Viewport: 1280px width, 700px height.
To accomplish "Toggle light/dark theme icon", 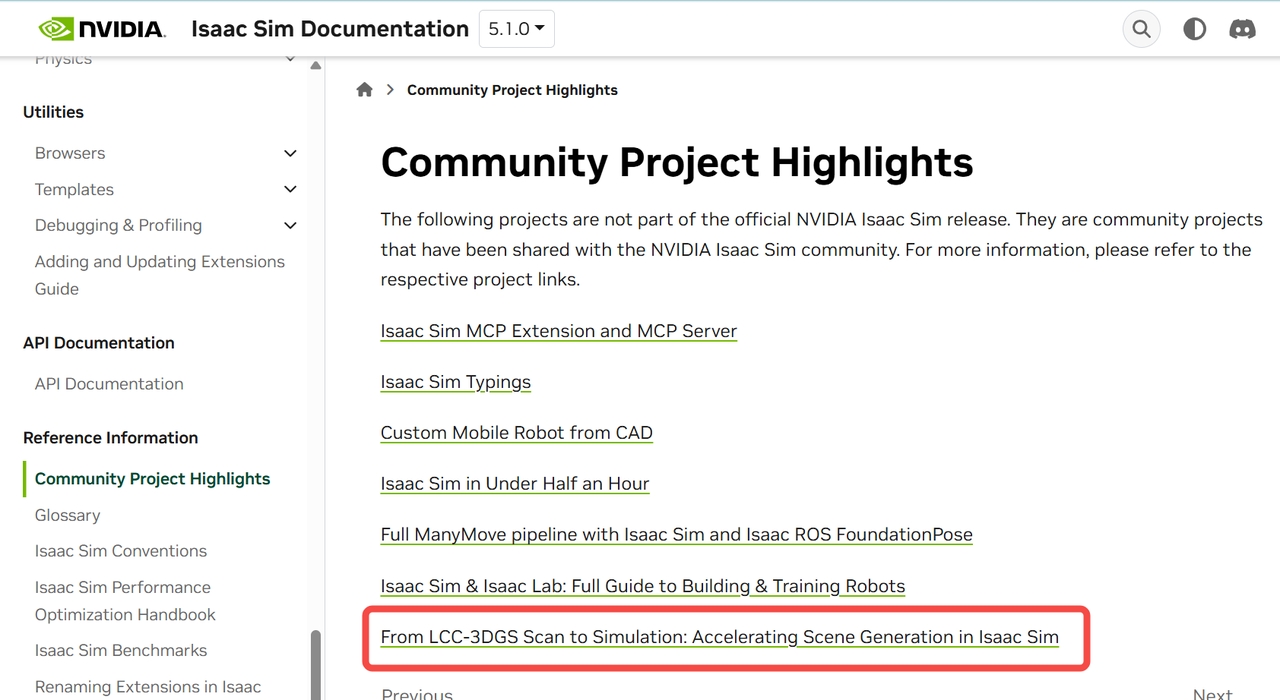I will [x=1194, y=29].
